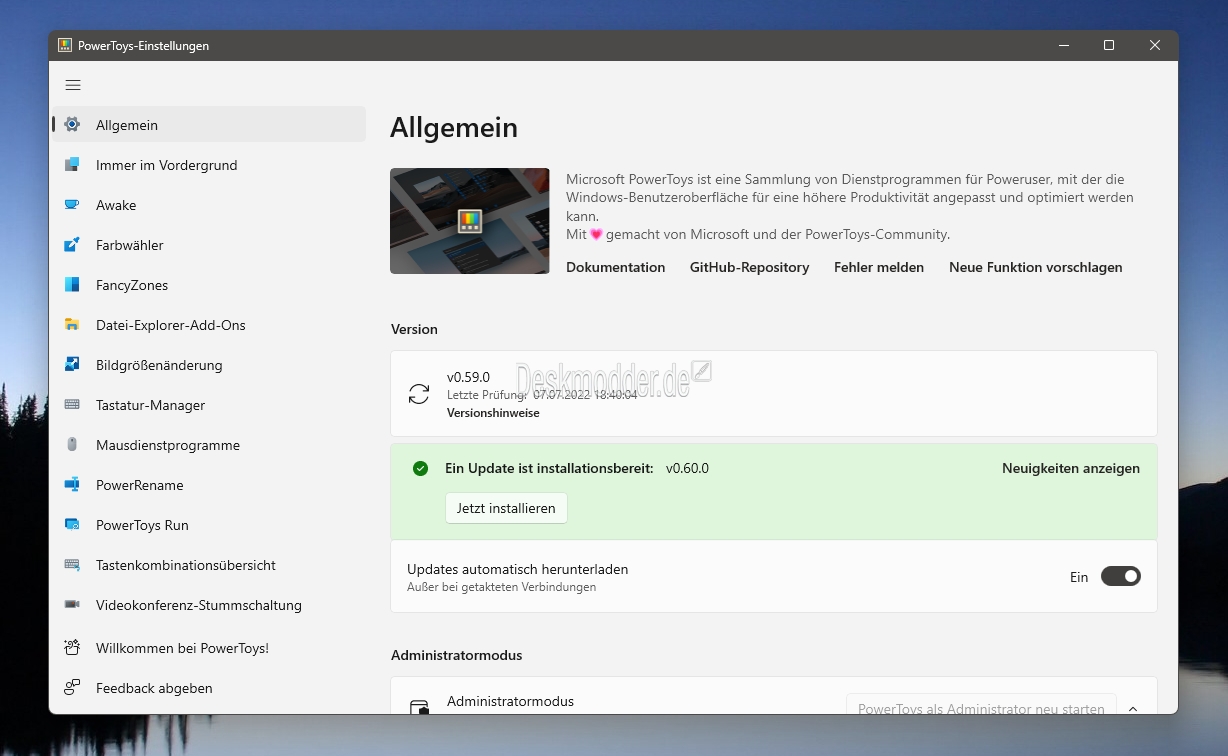Click the Feedback abgeben icon
Image resolution: width=1228 pixels, height=756 pixels.
click(x=72, y=688)
